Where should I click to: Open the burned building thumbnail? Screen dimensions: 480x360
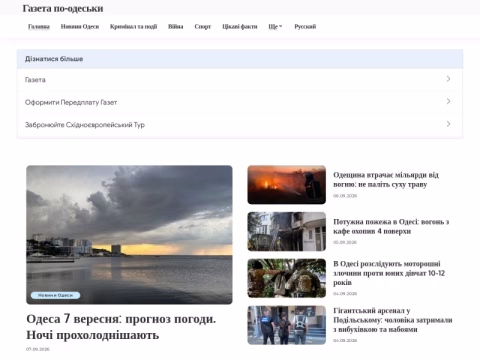click(287, 231)
